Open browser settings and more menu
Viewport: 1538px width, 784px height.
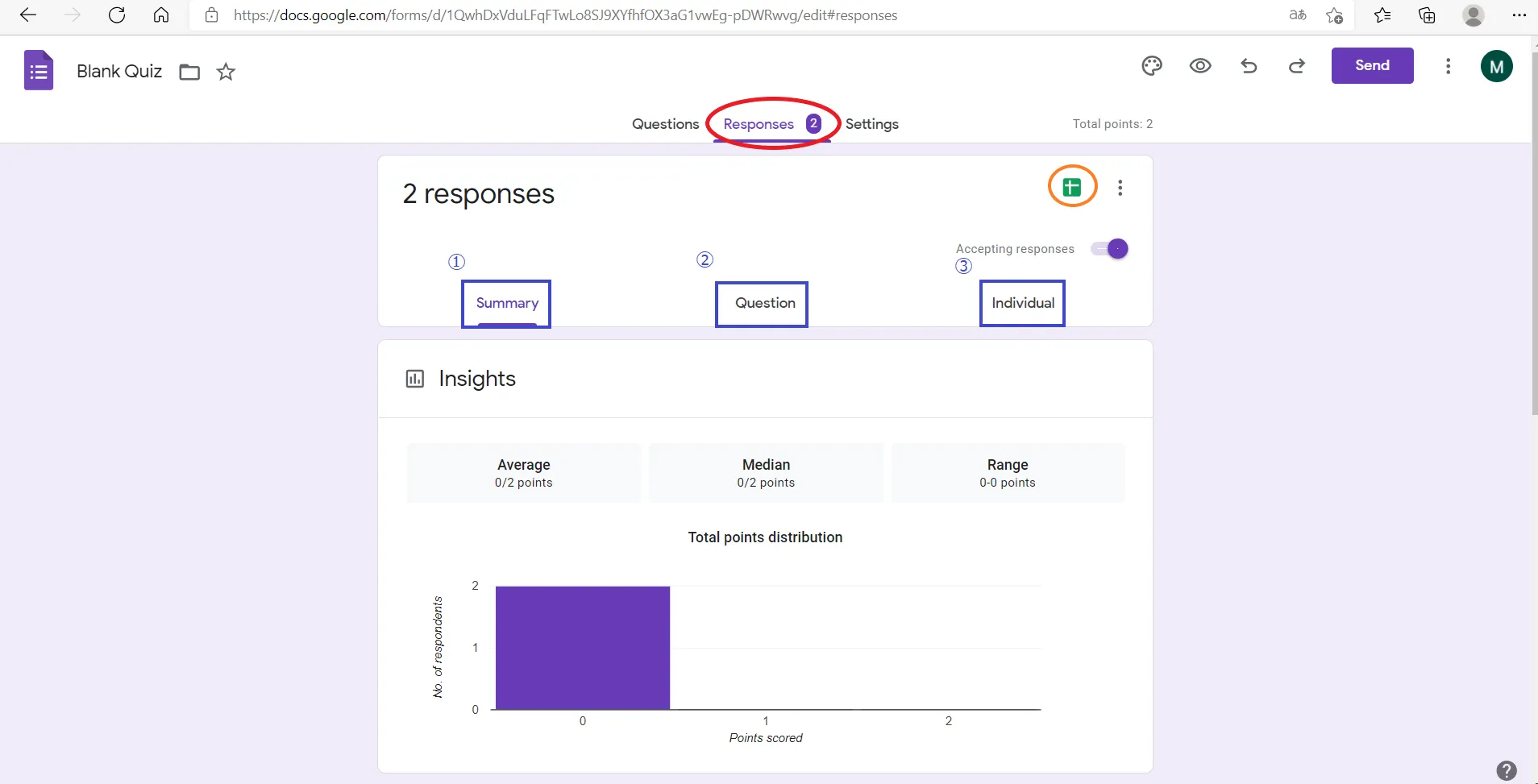[1519, 15]
